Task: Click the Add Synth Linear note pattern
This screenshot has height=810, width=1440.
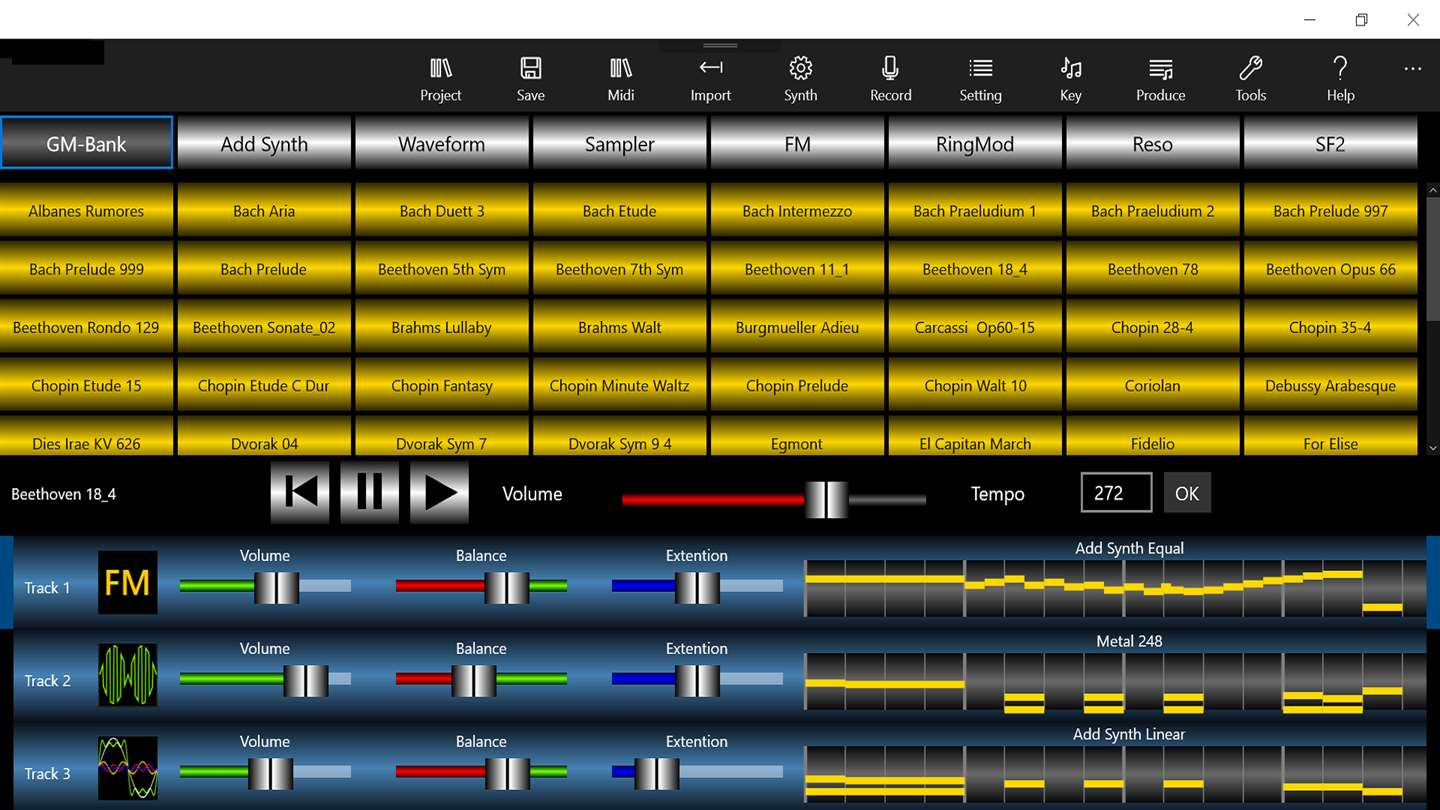Action: (x=1116, y=774)
